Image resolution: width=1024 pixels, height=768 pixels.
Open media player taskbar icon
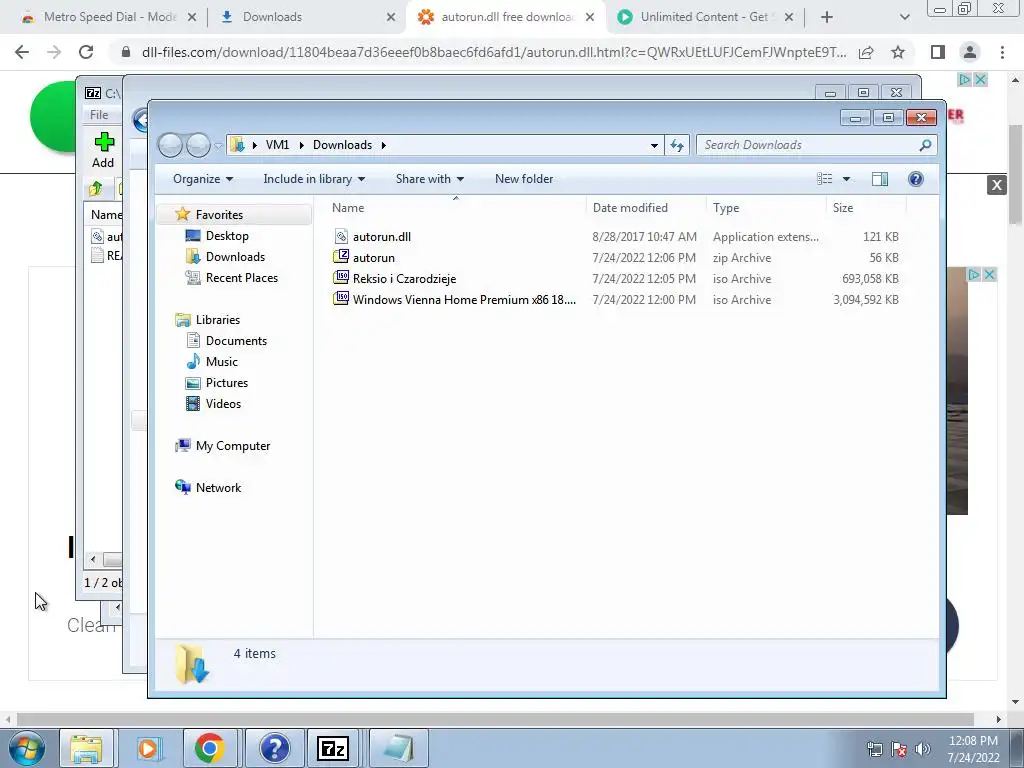tap(148, 748)
